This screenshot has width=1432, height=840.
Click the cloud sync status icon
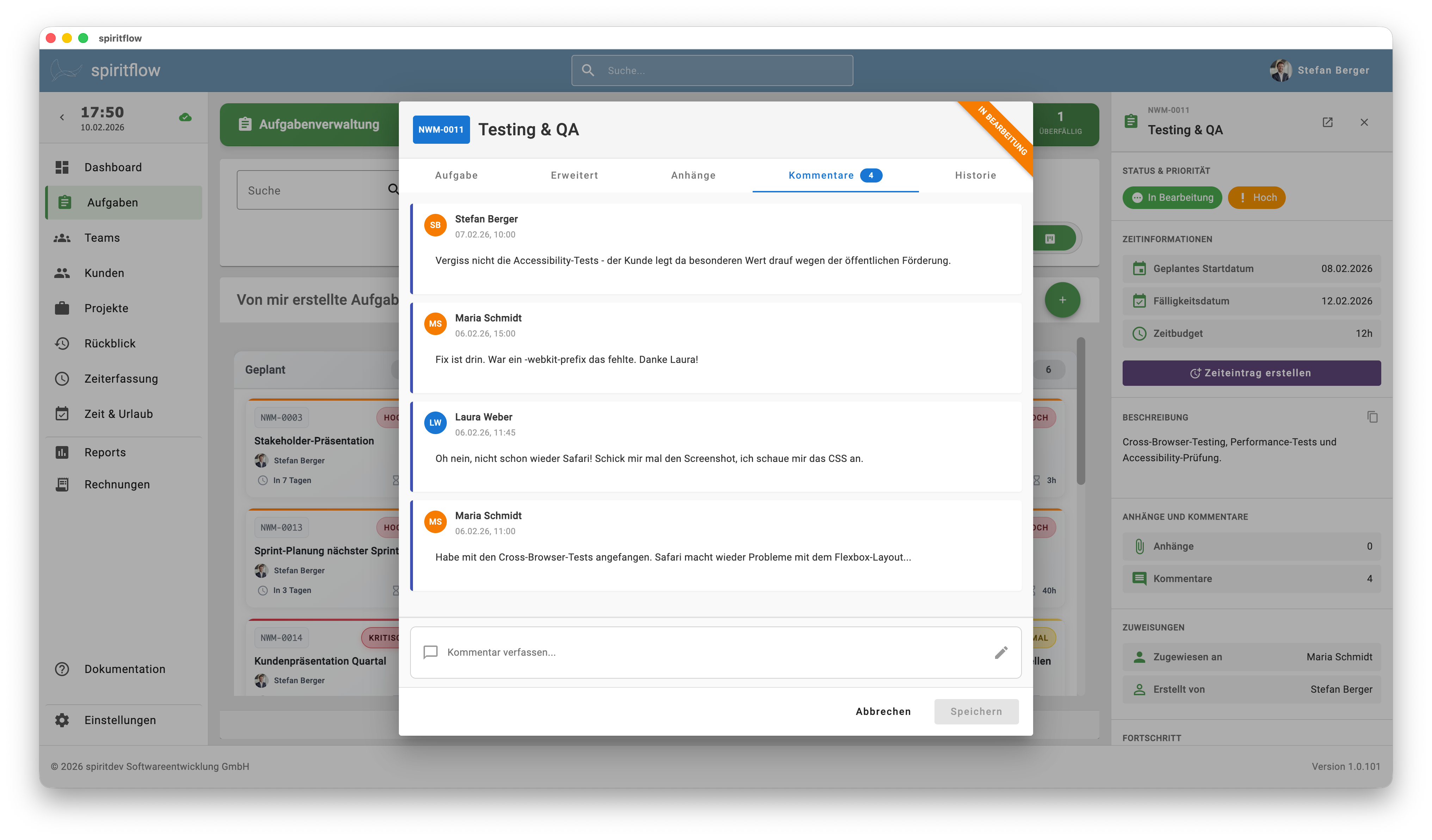185,118
